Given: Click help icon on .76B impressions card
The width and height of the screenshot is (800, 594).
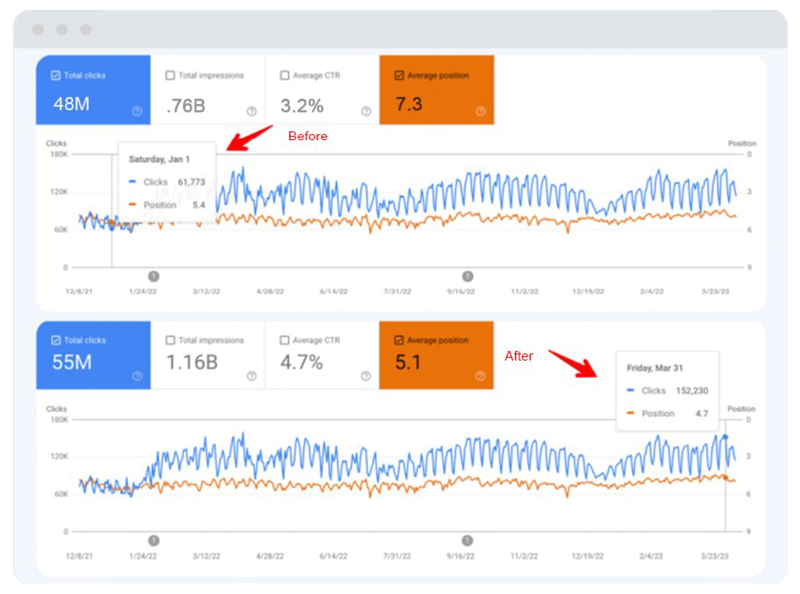Looking at the screenshot, I should (251, 111).
